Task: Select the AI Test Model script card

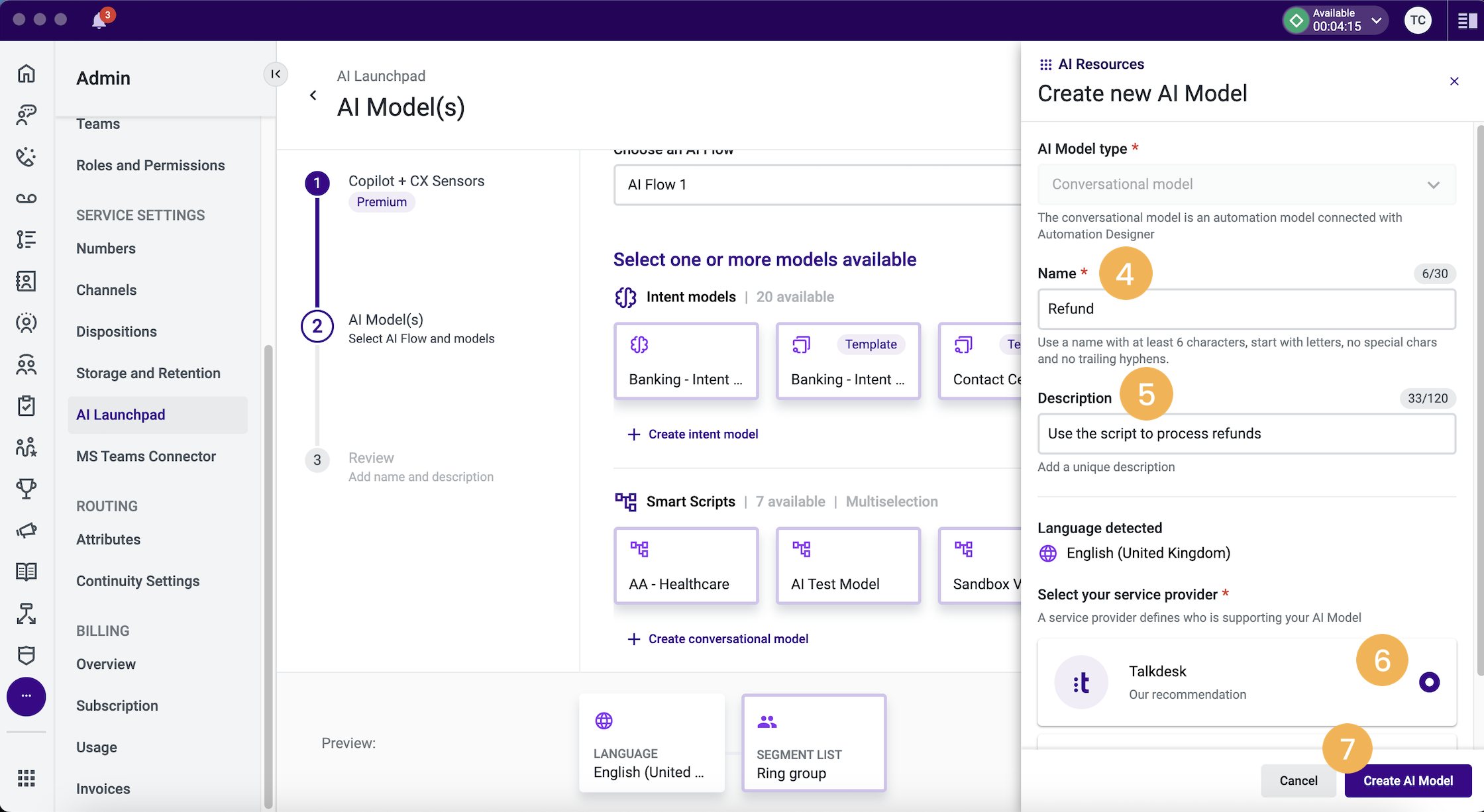Action: (x=848, y=566)
